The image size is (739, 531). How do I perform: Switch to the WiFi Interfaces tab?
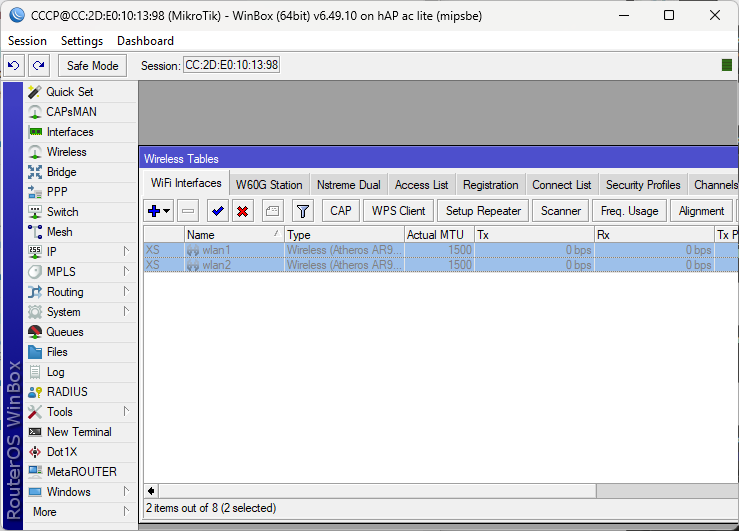click(x=186, y=183)
